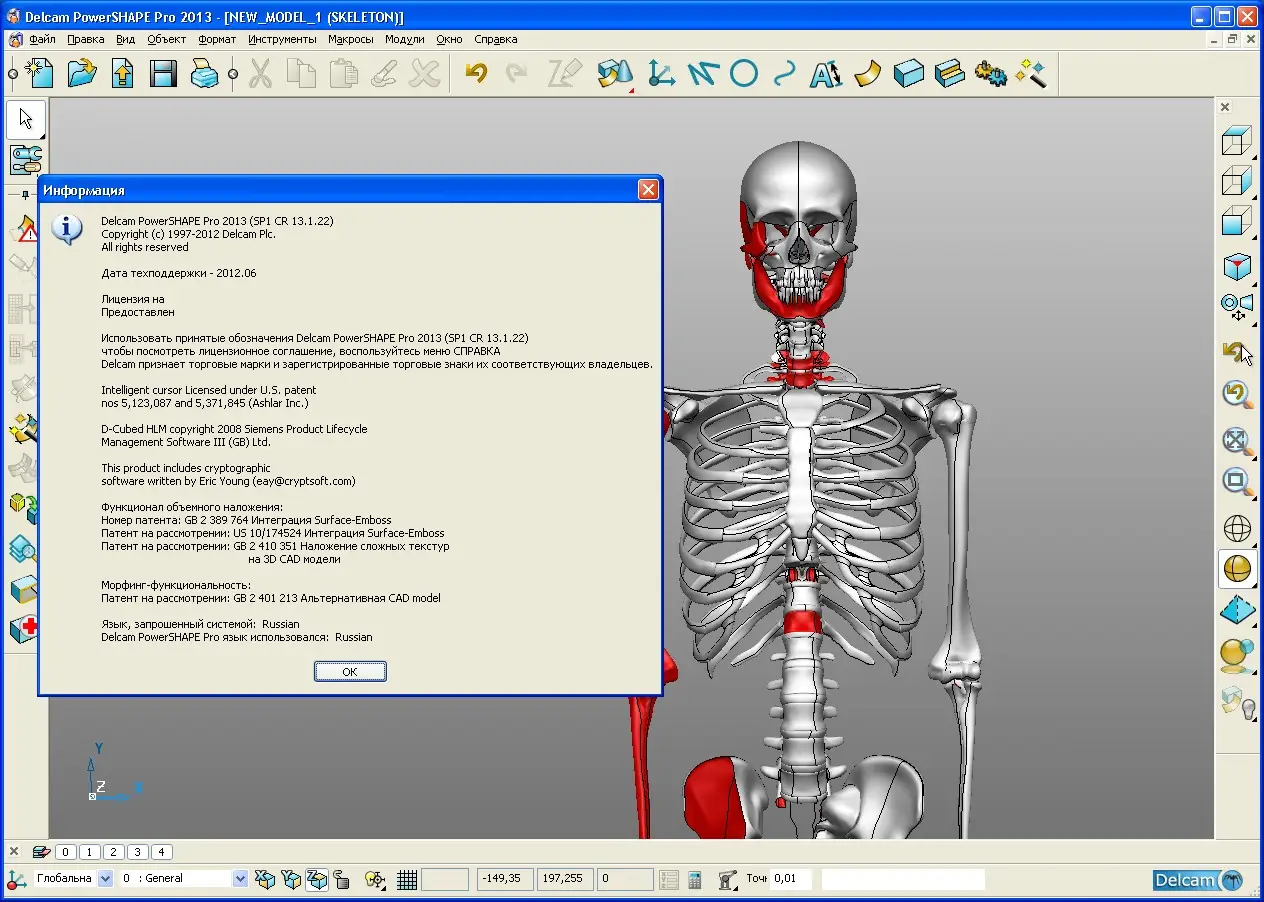Toggle visibility of level 1
The width and height of the screenshot is (1264, 902).
click(x=90, y=852)
